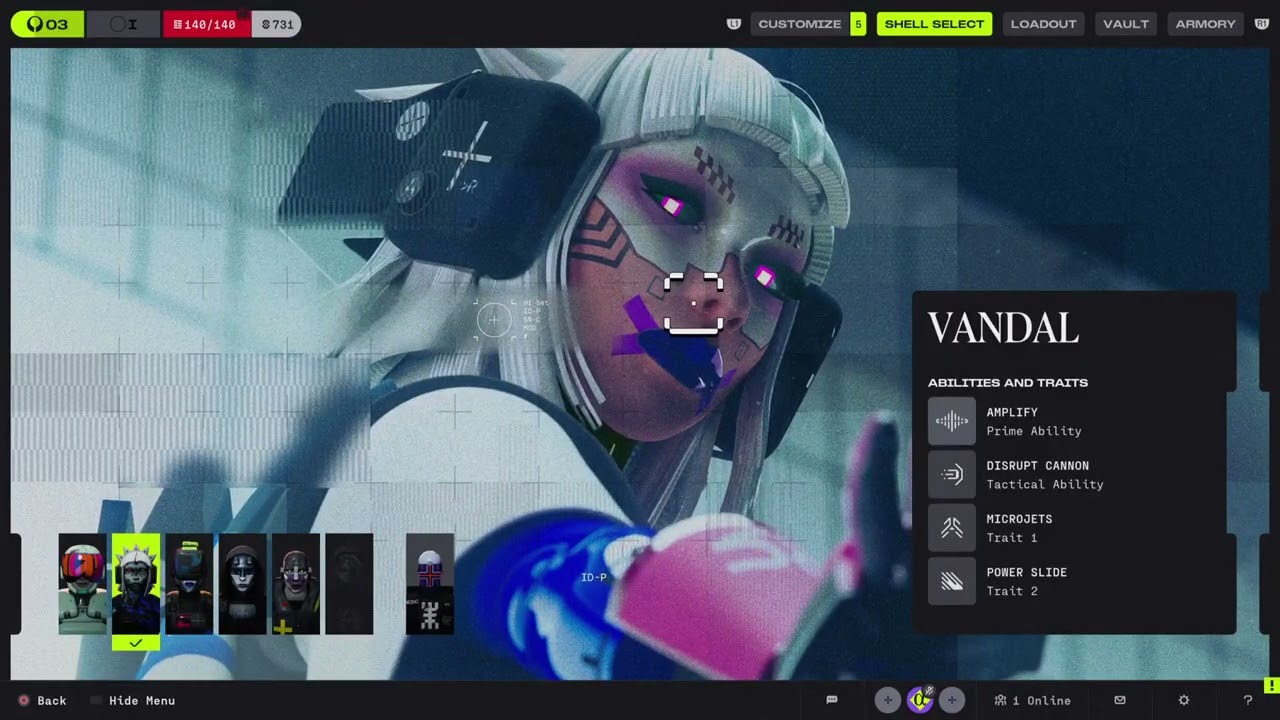1280x720 pixels.
Task: Click the POWER SLIDE trait name
Action: [1026, 572]
